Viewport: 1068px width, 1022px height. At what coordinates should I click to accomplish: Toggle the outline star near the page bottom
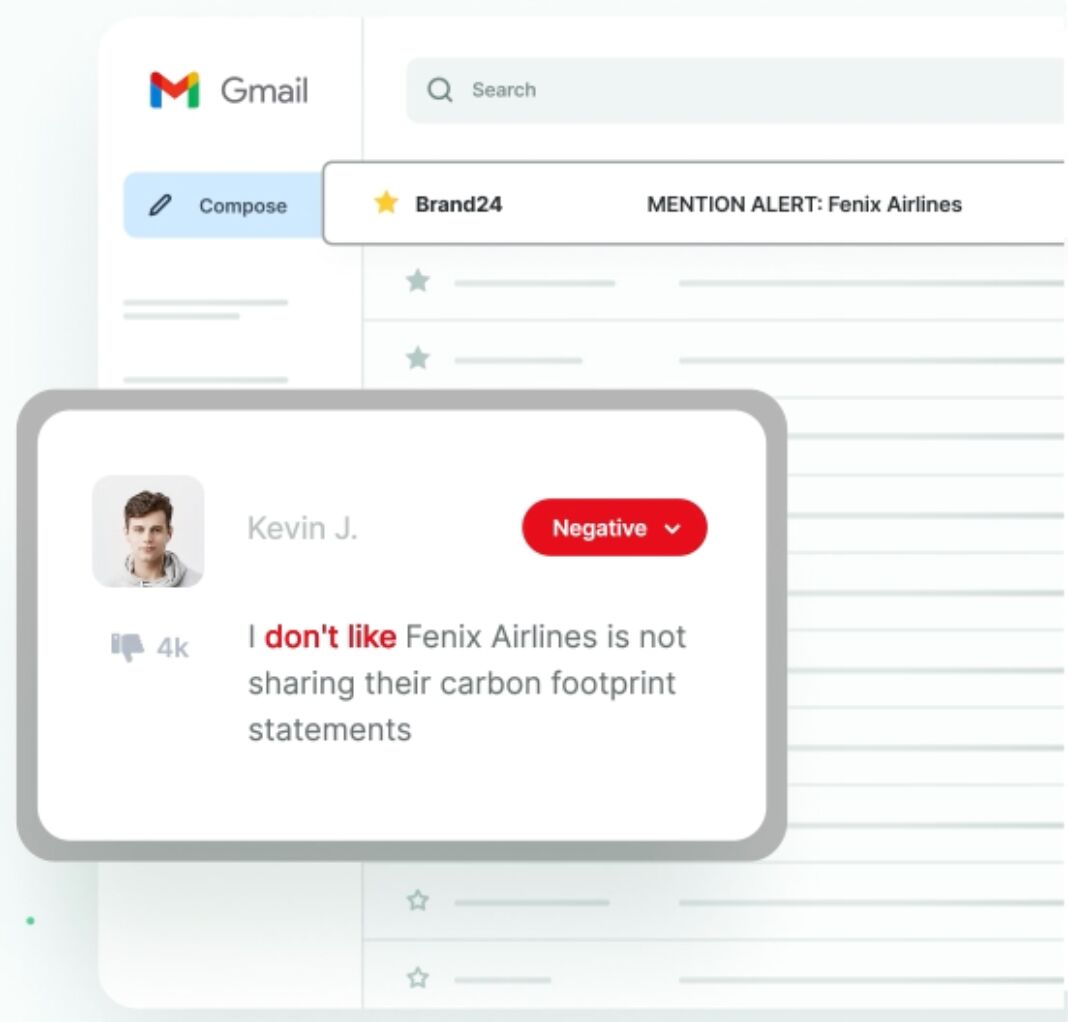tap(417, 901)
